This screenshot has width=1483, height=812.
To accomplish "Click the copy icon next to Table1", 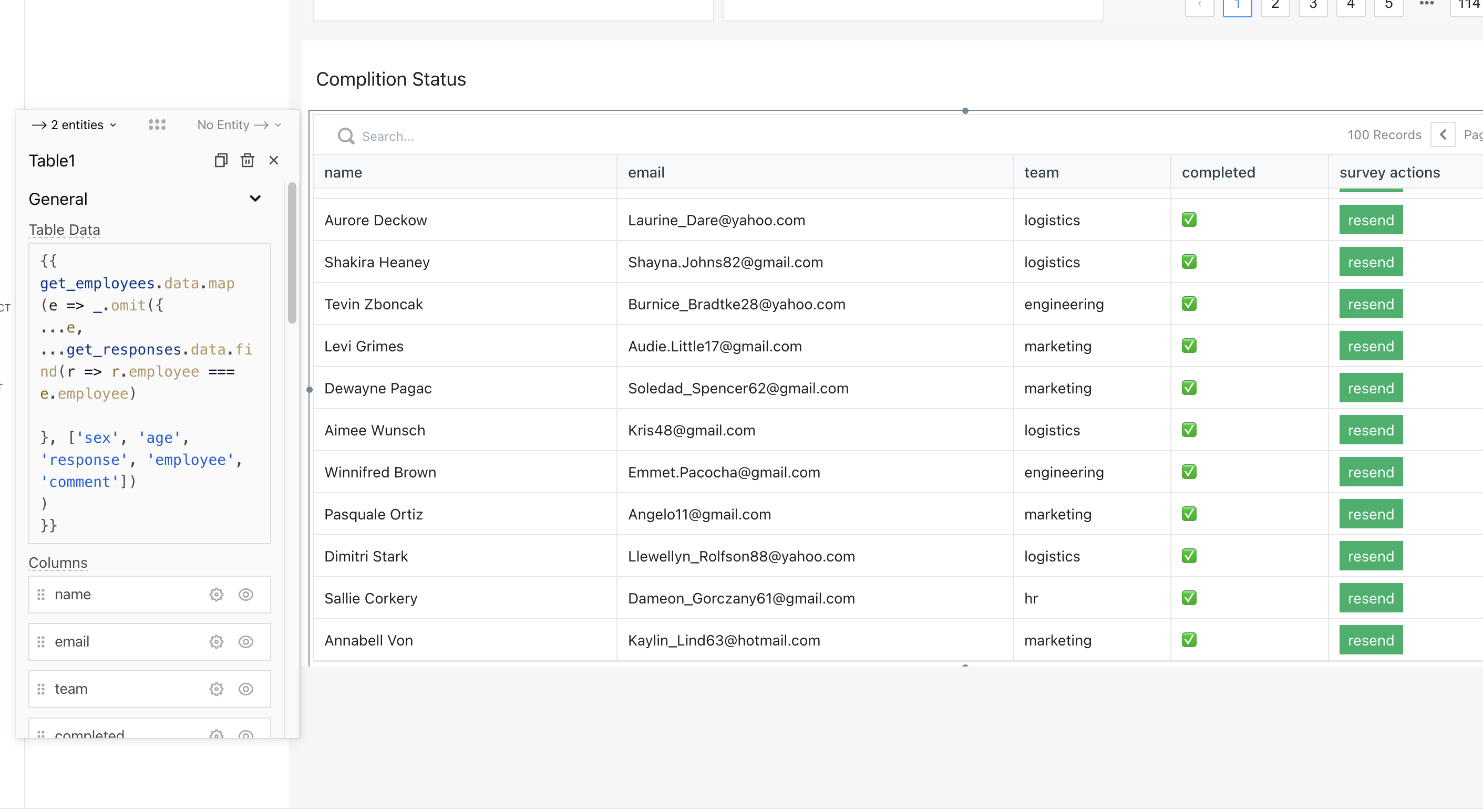I will (221, 161).
